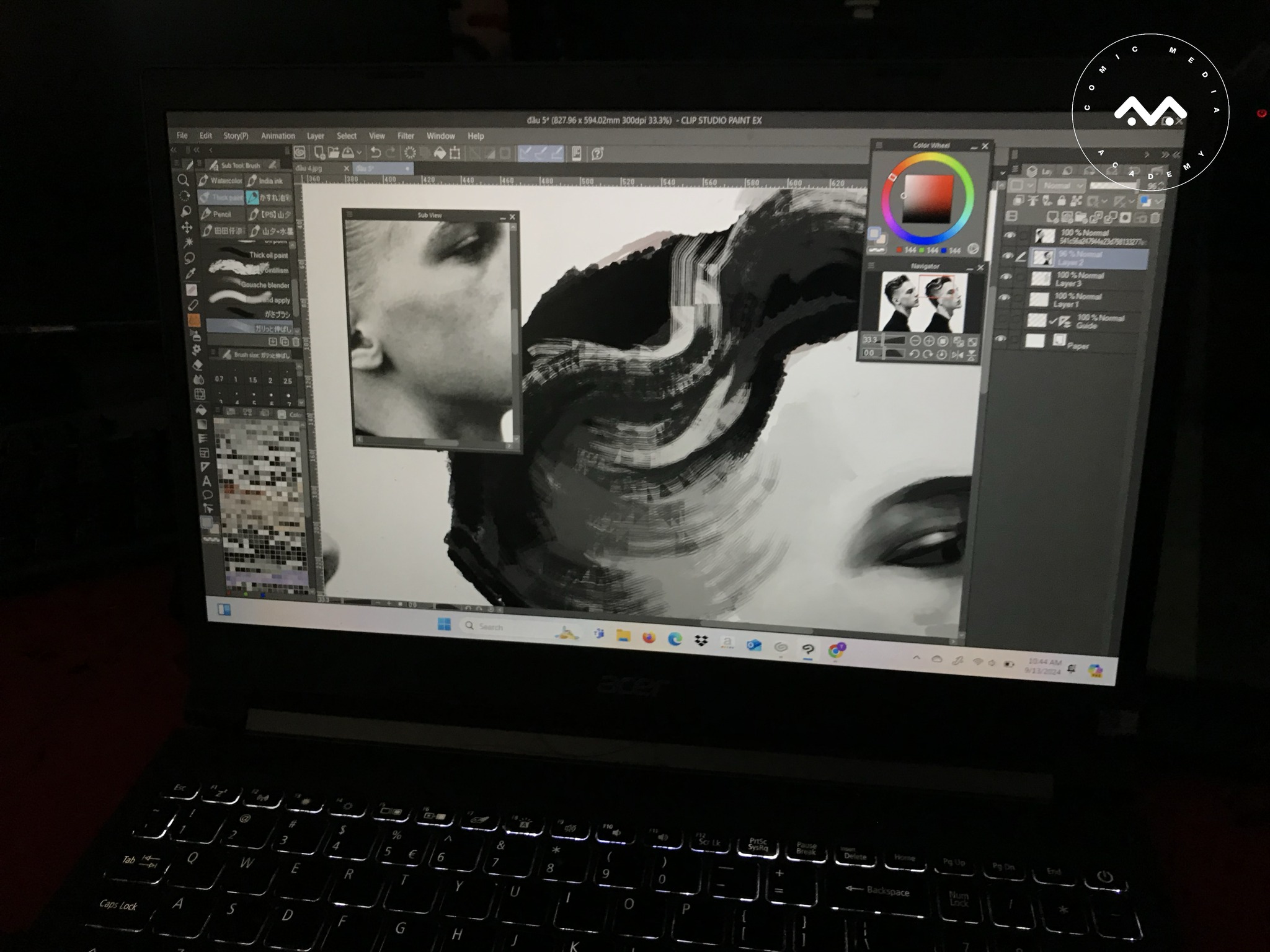Viewport: 1270px width, 952px height.
Task: Switch to the đầu 4.jpg tab
Action: tap(309, 169)
